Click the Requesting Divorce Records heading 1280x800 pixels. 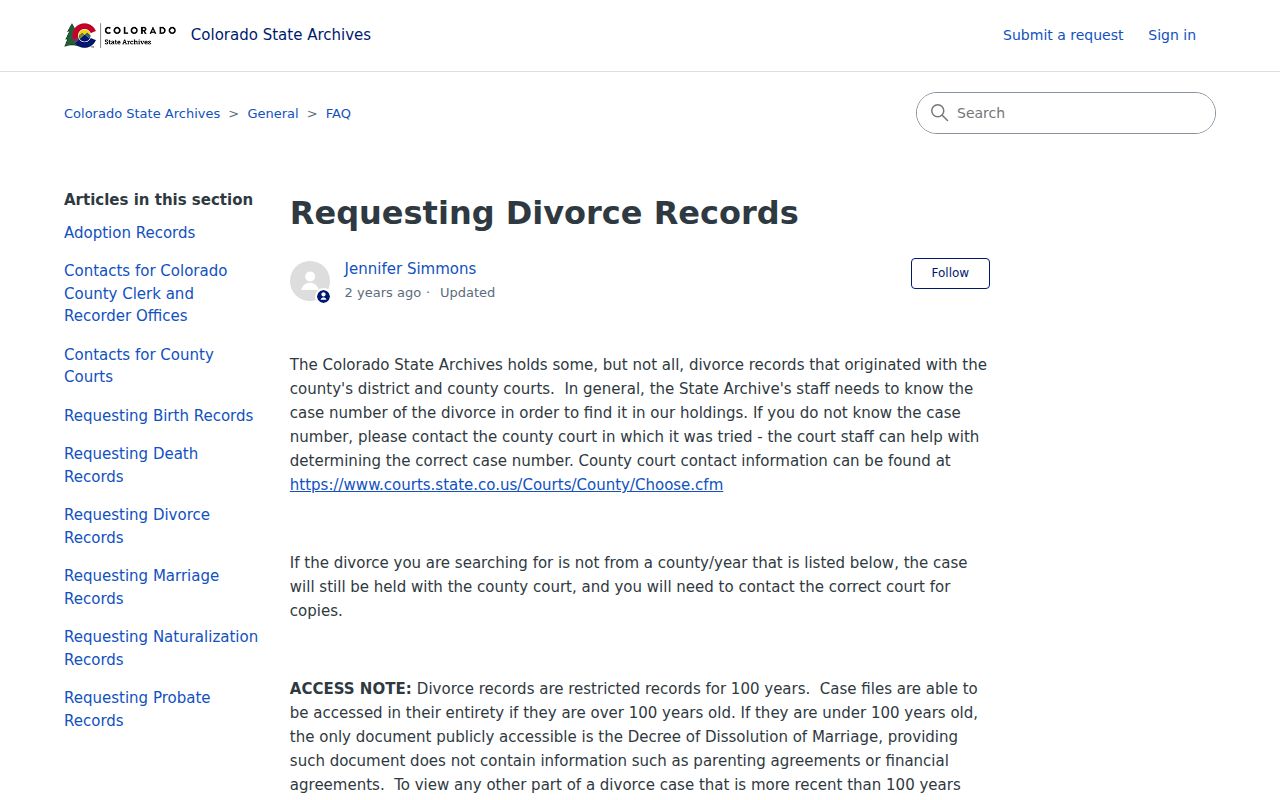[544, 213]
